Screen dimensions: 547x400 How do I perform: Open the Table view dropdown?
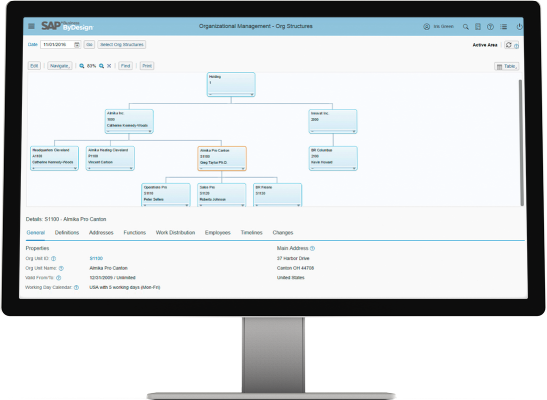coord(507,66)
